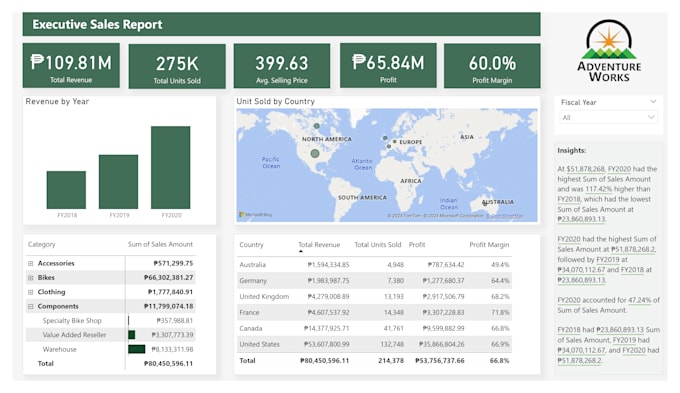
Task: Sort by Country column header
Action: click(x=251, y=245)
